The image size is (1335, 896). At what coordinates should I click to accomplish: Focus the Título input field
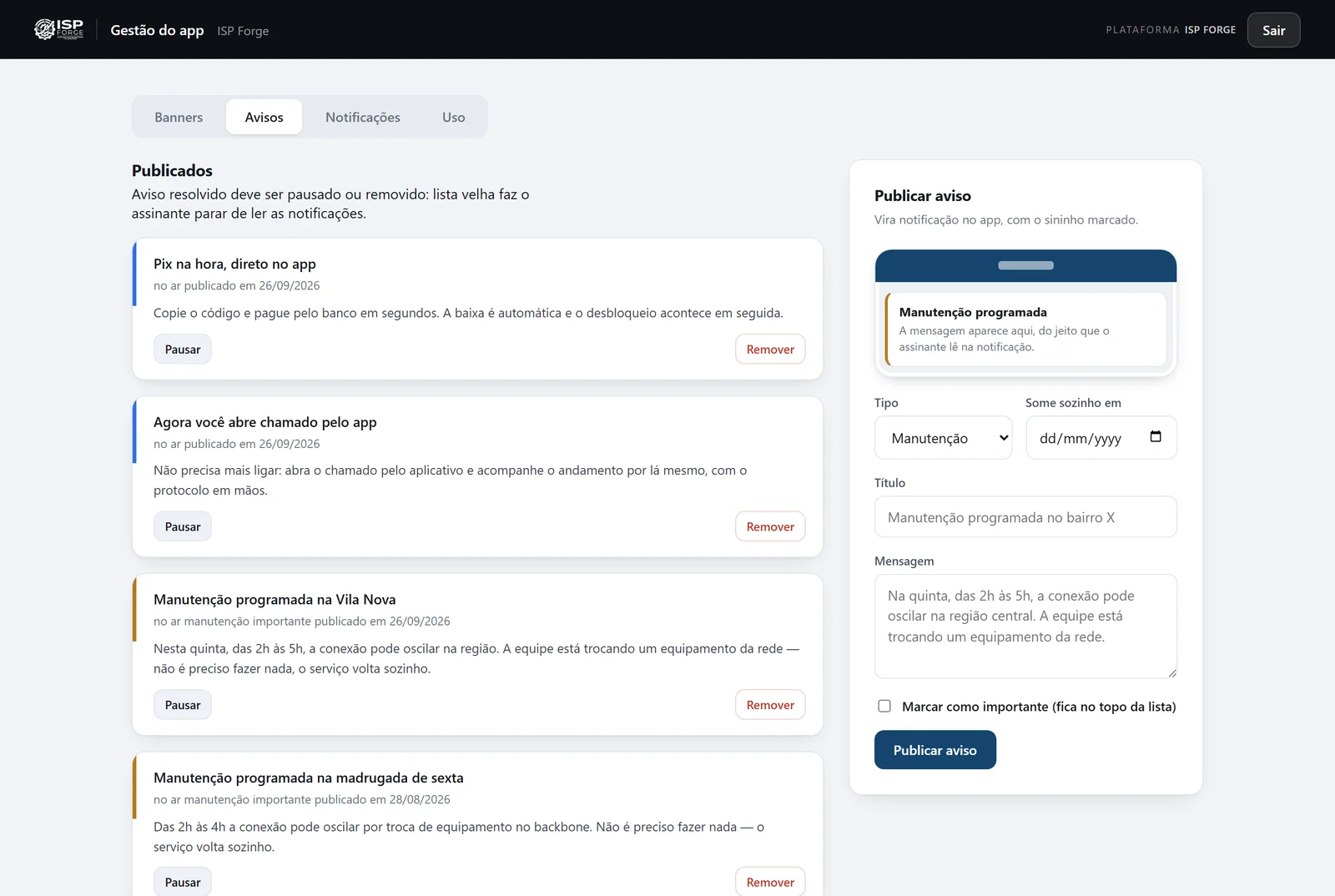[x=1025, y=517]
